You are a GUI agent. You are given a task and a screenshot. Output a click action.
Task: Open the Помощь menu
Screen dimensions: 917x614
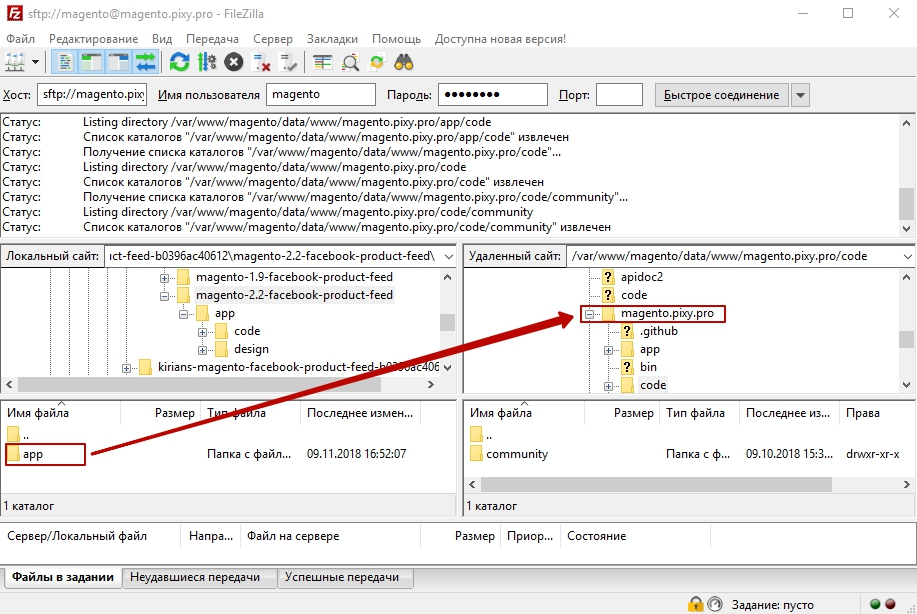point(397,39)
